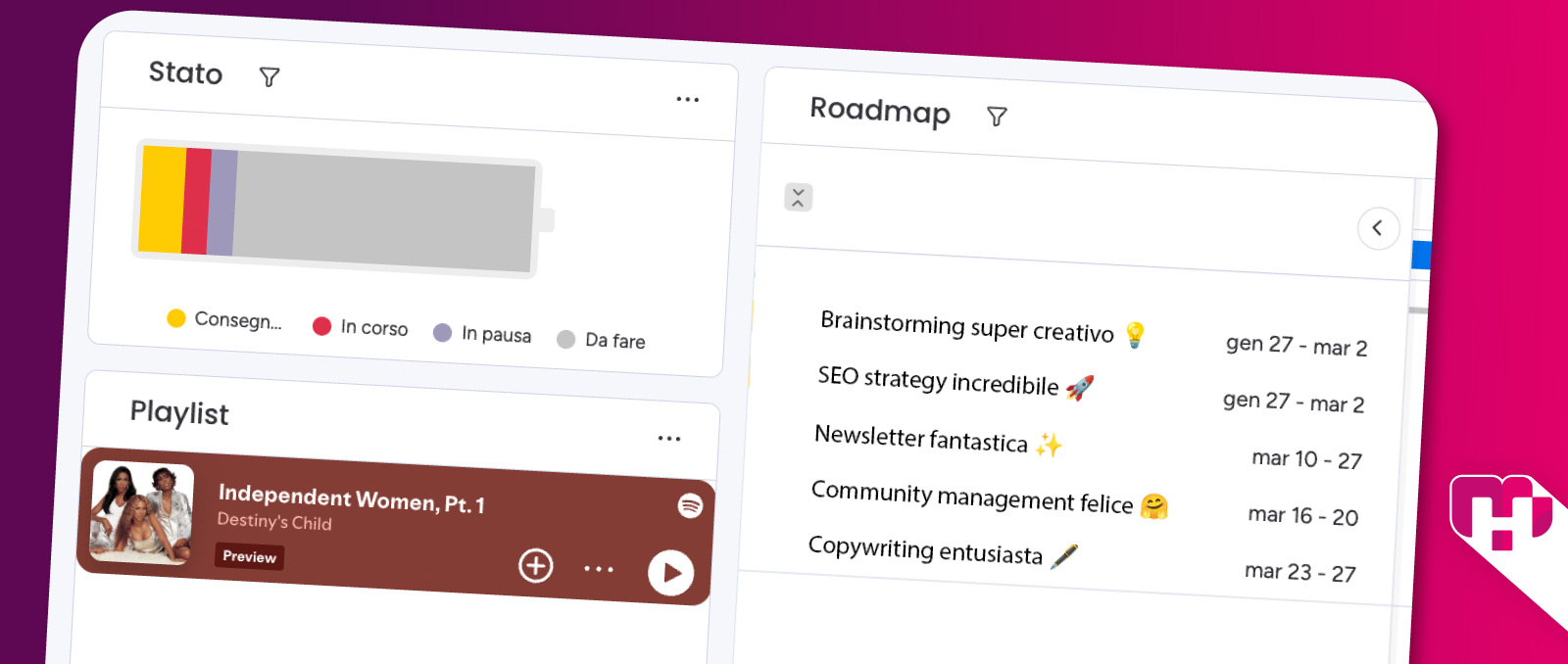This screenshot has width=1568, height=664.
Task: Toggle the In corso legend item
Action: coord(360,327)
